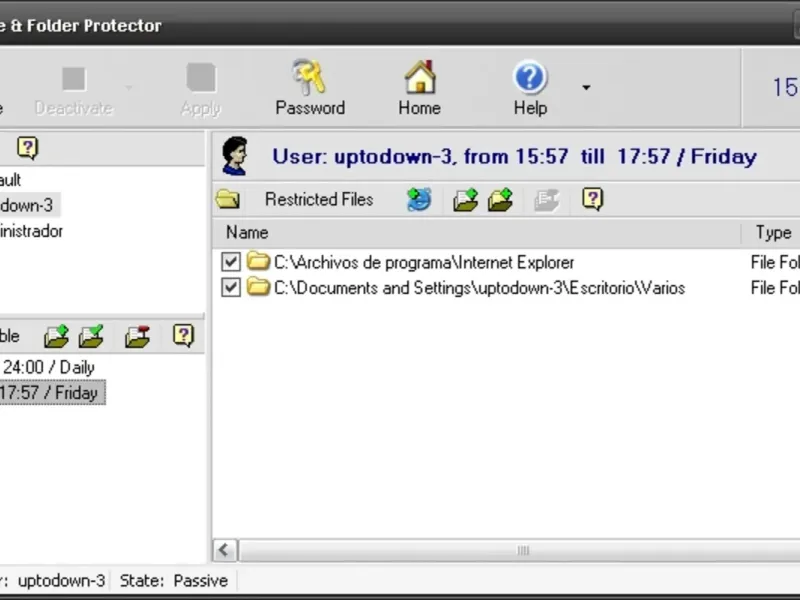Open the help icon above the users list
Screen dimensions: 800x600
click(x=28, y=148)
